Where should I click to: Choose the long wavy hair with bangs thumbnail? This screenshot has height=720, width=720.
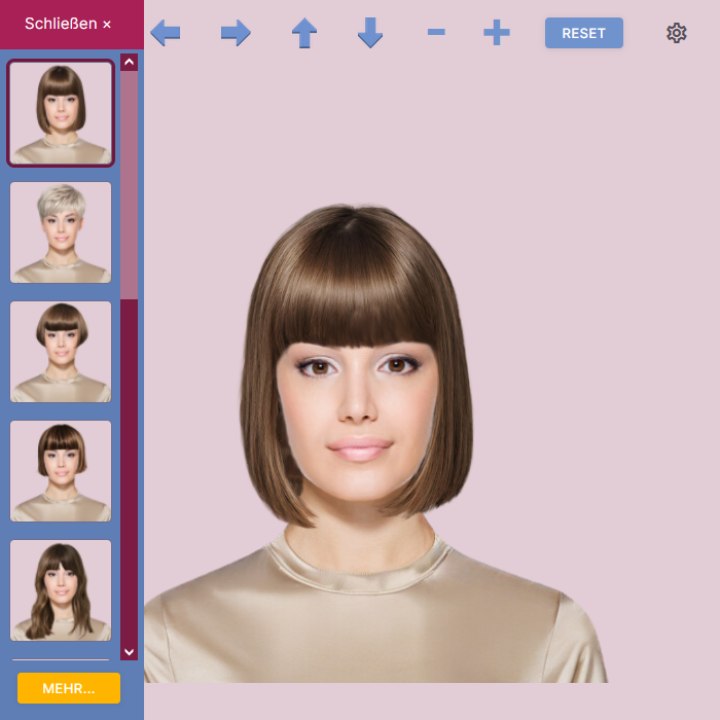pos(61,591)
